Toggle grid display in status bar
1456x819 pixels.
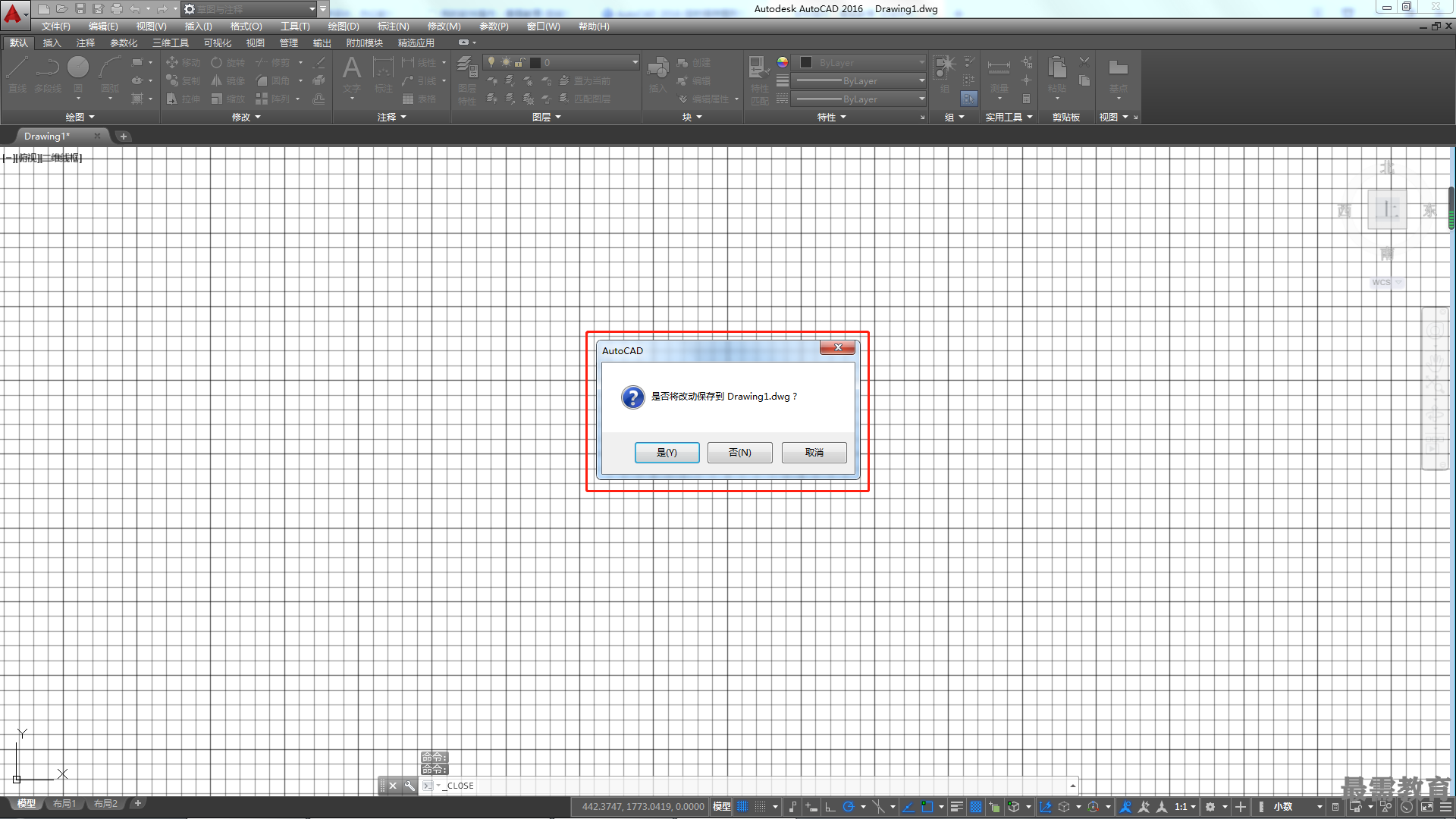742,807
